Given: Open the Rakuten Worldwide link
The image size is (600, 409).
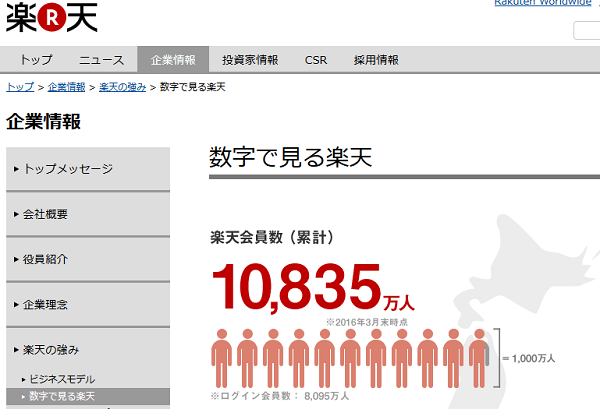Looking at the screenshot, I should pos(543,3).
